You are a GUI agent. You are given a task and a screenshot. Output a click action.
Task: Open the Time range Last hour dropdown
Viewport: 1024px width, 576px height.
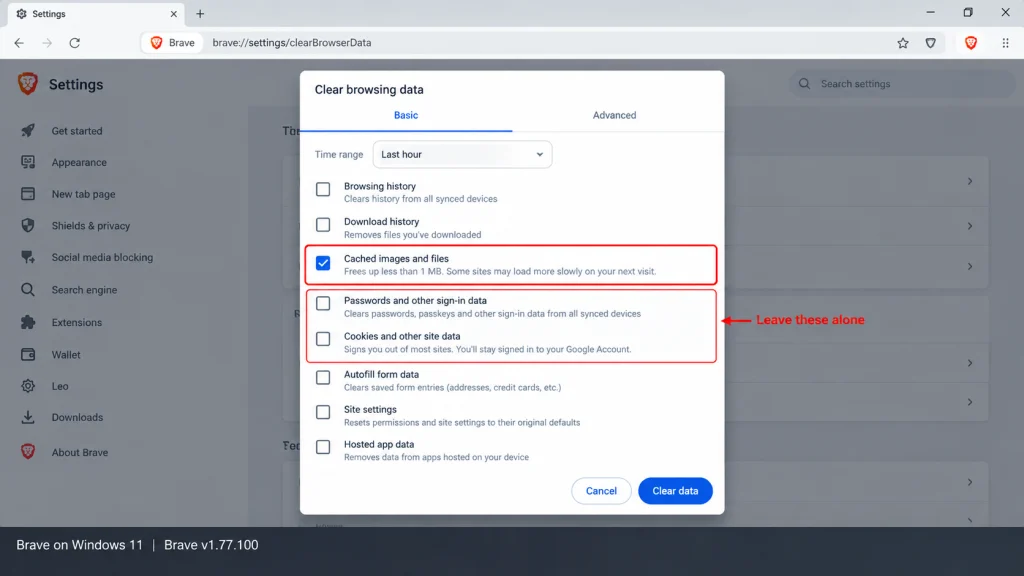[x=462, y=155]
